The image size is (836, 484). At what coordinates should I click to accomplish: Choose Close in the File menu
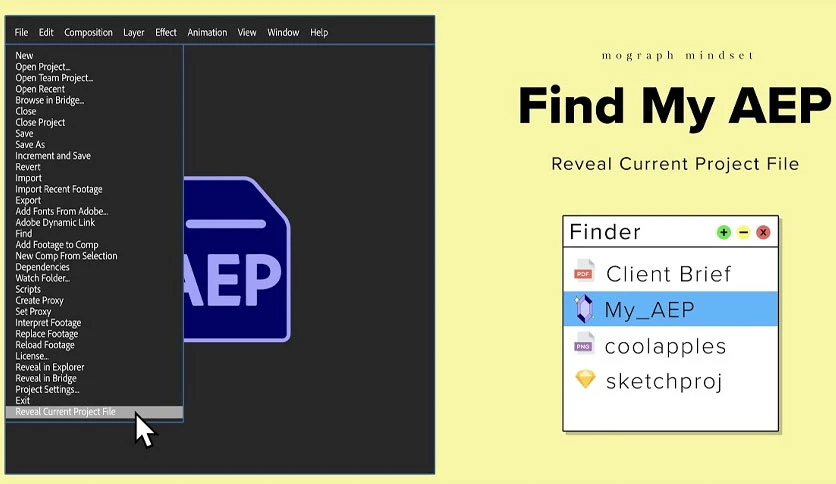pos(26,111)
